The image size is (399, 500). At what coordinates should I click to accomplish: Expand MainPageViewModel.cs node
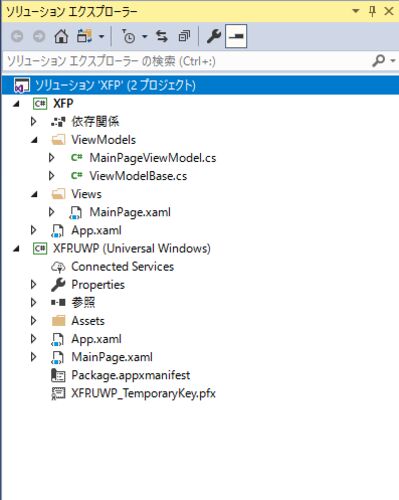click(x=51, y=158)
